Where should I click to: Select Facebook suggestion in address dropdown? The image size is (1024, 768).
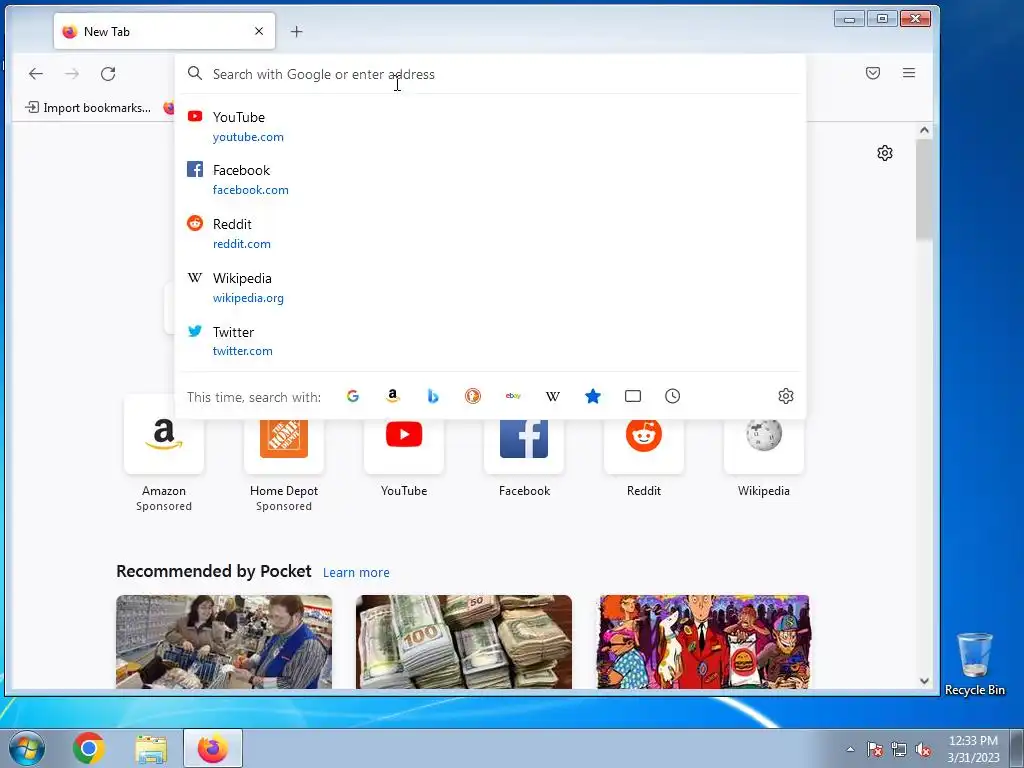pos(490,180)
